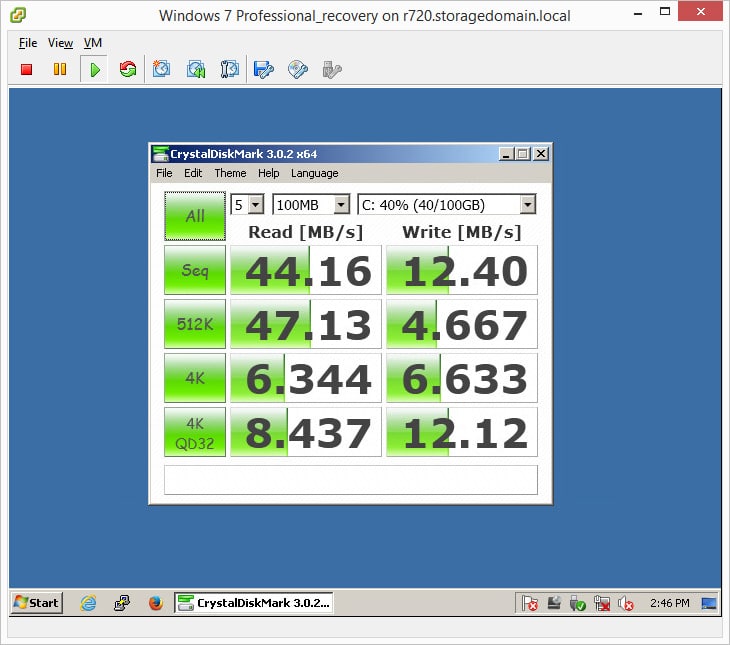Screen dimensions: 730x645
Task: Click the CD/DVD device connect icon
Action: tap(297, 70)
